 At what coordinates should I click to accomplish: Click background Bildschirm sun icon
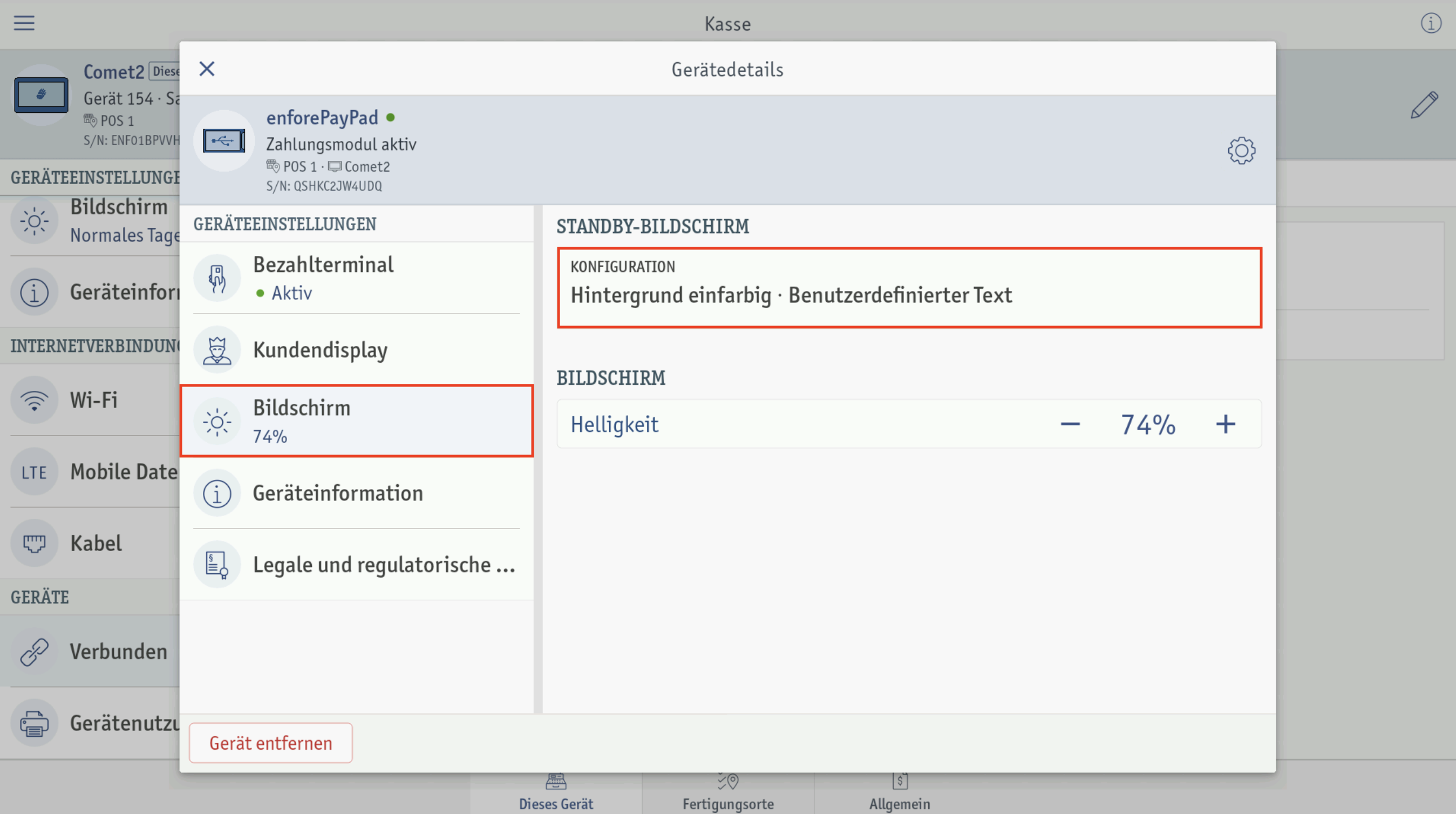[34, 220]
